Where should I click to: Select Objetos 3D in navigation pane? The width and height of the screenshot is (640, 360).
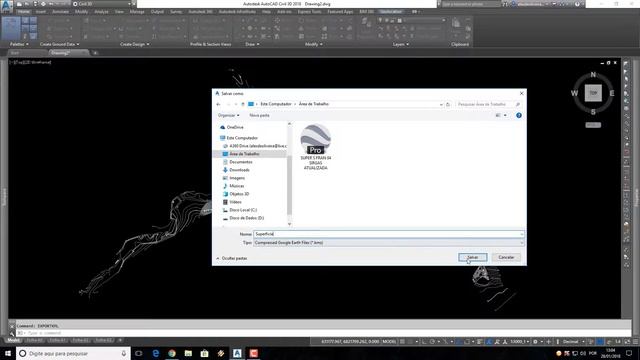point(239,194)
